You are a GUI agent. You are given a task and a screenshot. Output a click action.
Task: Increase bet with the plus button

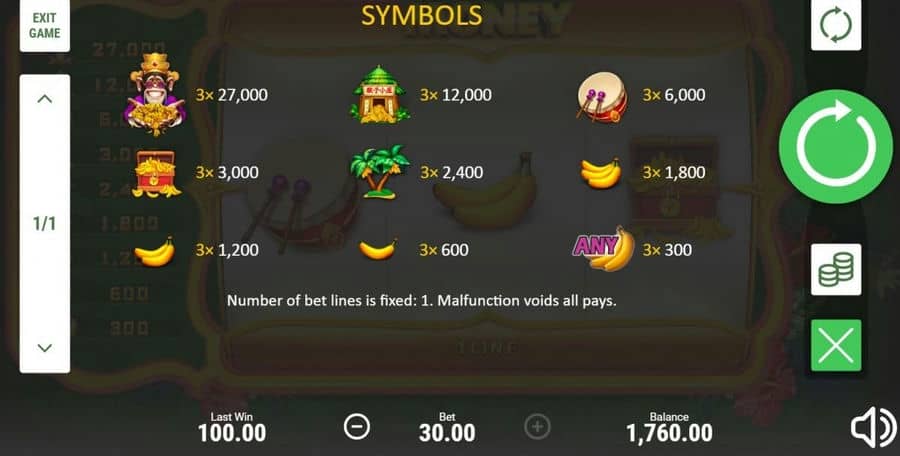tap(537, 427)
